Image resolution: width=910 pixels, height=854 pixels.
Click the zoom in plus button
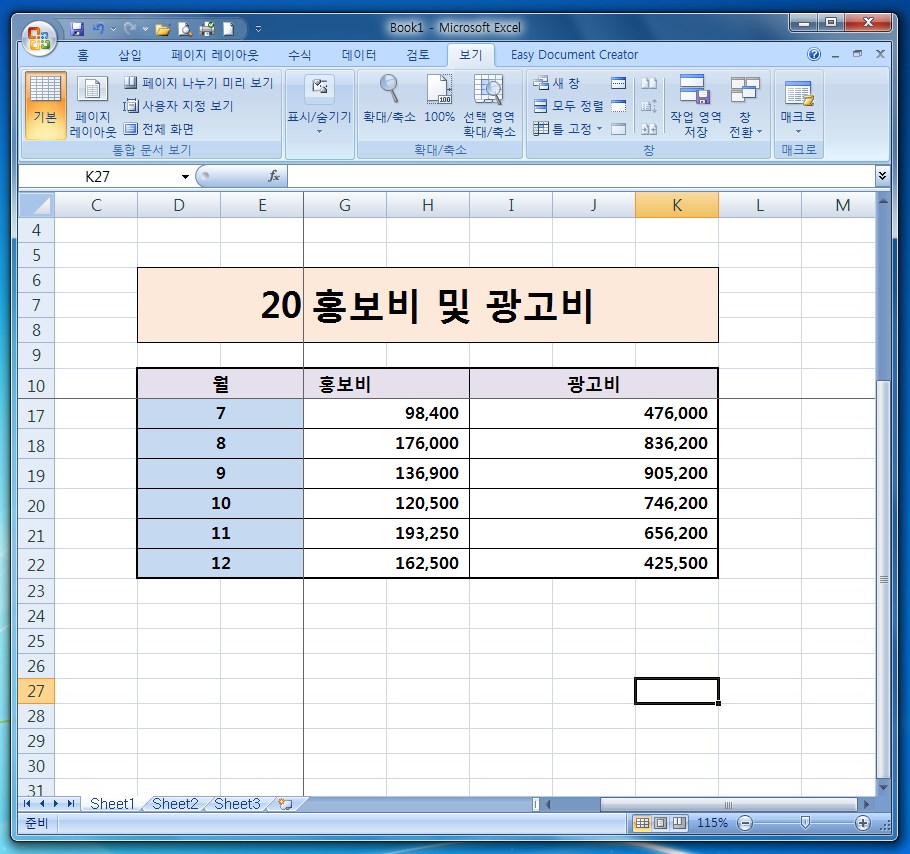(x=862, y=823)
